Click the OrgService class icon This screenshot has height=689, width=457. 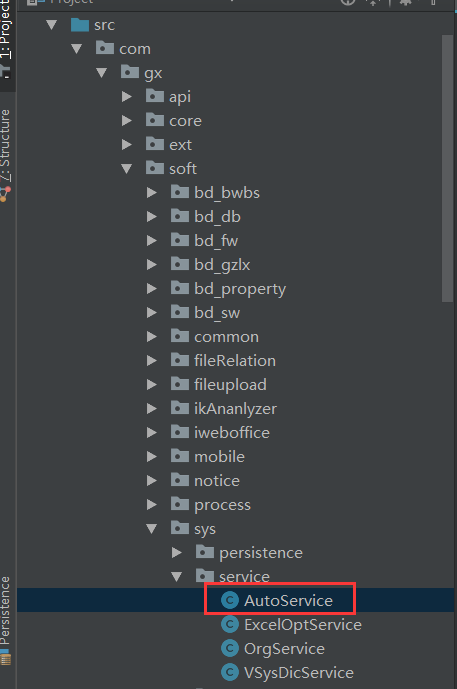pos(229,648)
